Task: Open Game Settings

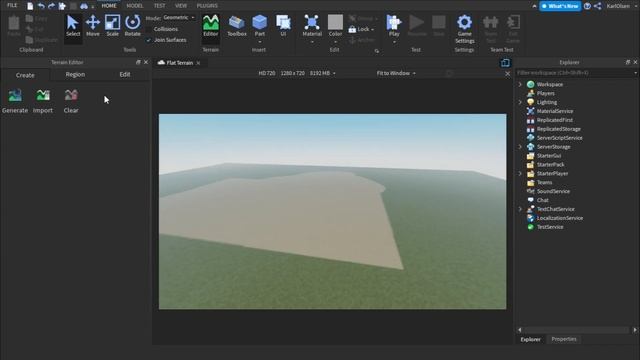Action: [464, 29]
